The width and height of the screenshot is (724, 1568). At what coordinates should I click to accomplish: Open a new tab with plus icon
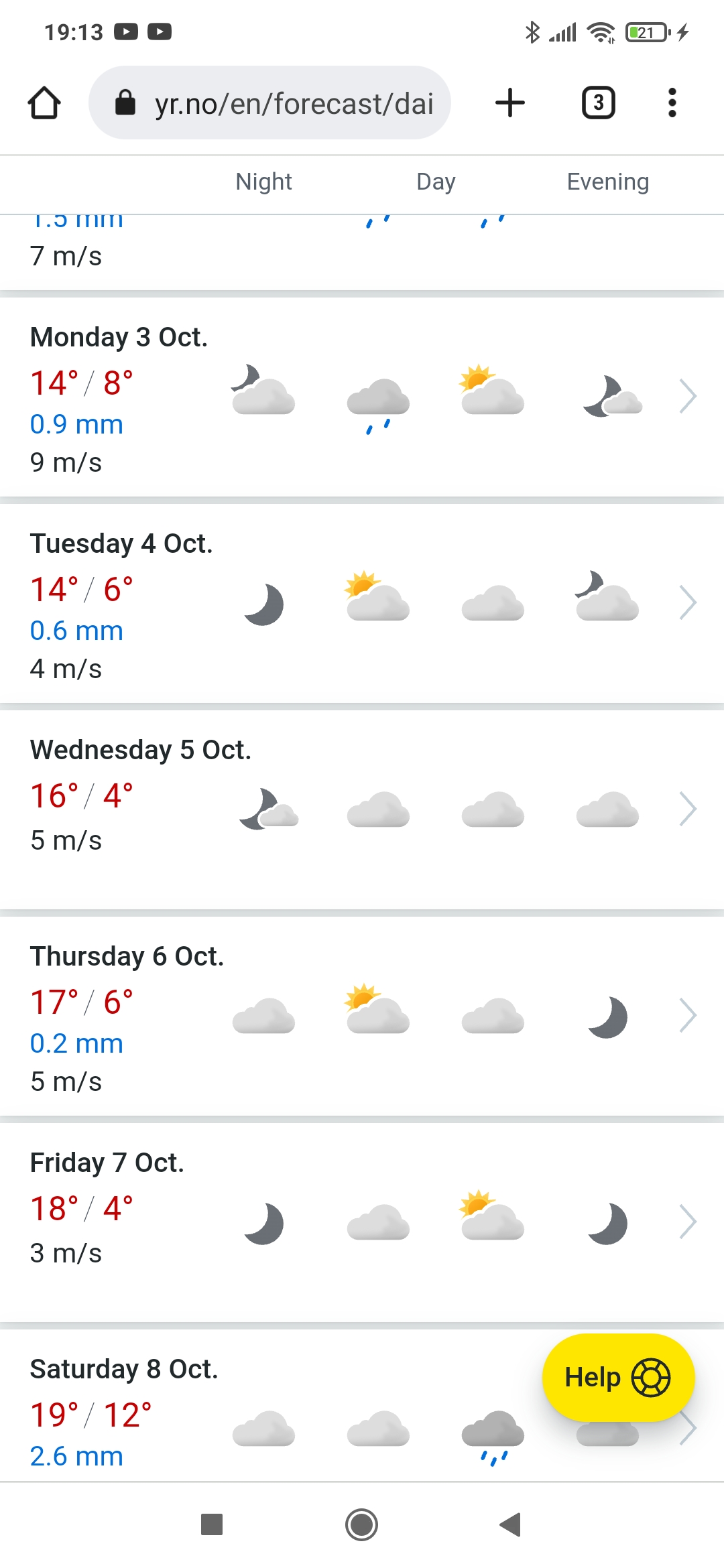pyautogui.click(x=510, y=103)
